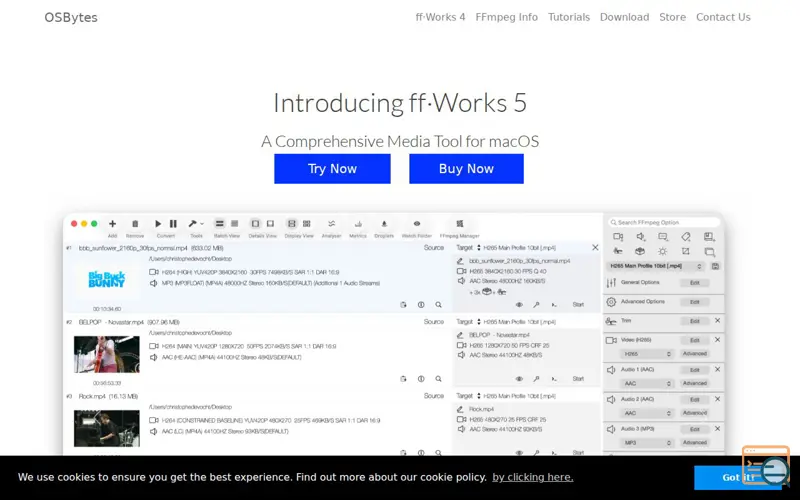Screen dimensions: 800x500
Task: Open the Tools dropdown chevron
Action: pyautogui.click(x=202, y=224)
